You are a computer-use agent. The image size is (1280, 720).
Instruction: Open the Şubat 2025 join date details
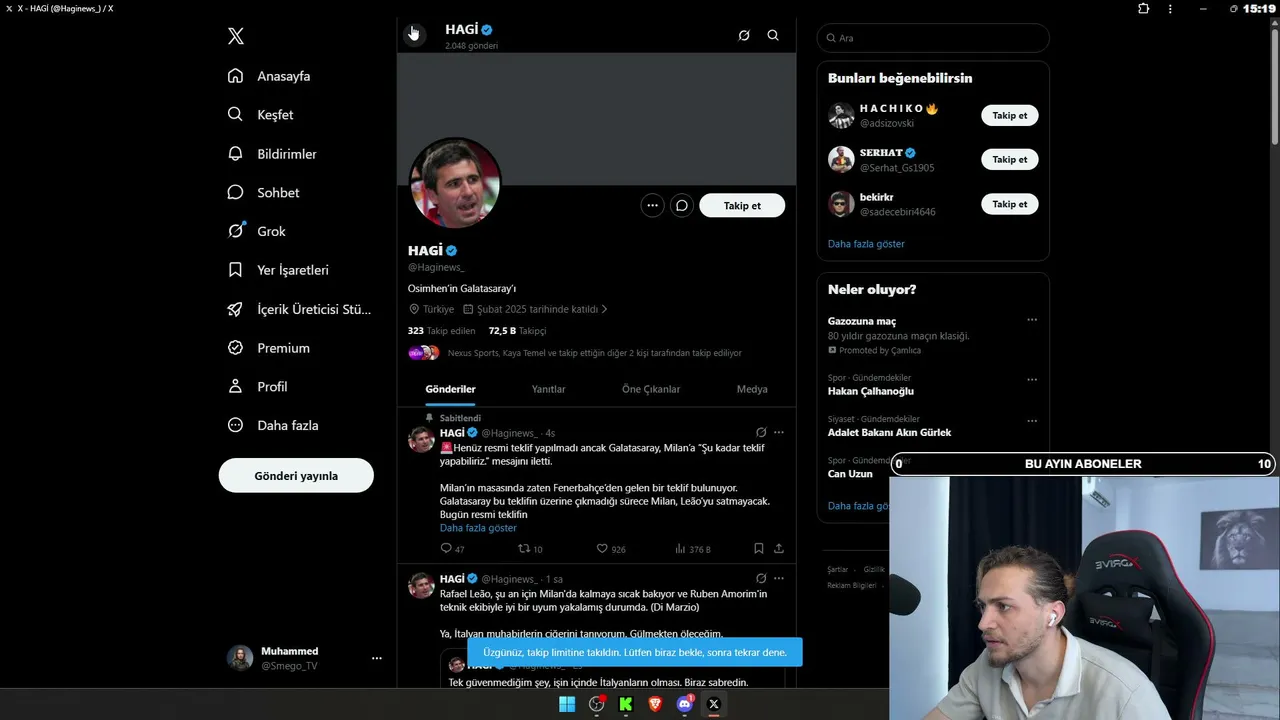click(536, 309)
